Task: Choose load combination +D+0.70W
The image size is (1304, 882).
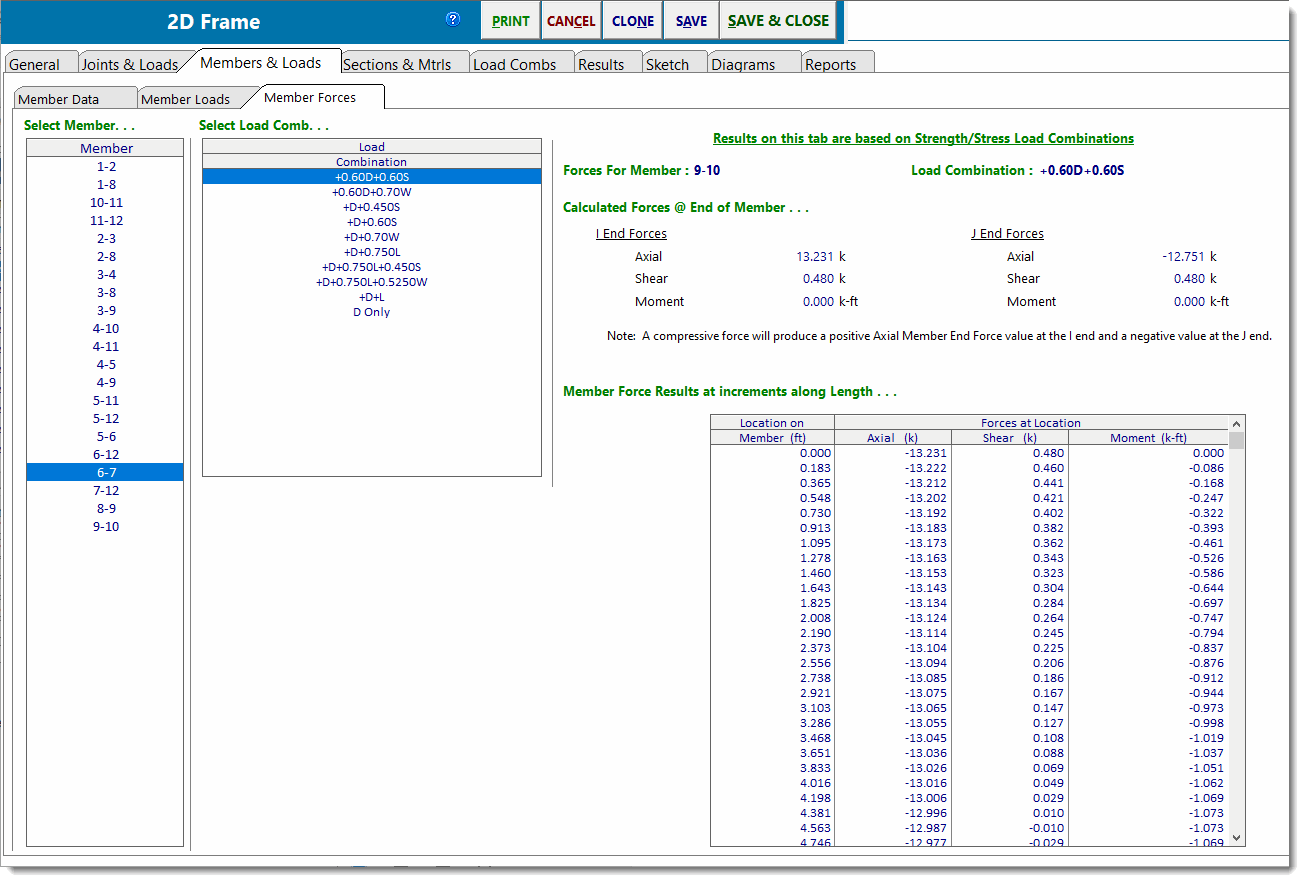Action: coord(371,237)
